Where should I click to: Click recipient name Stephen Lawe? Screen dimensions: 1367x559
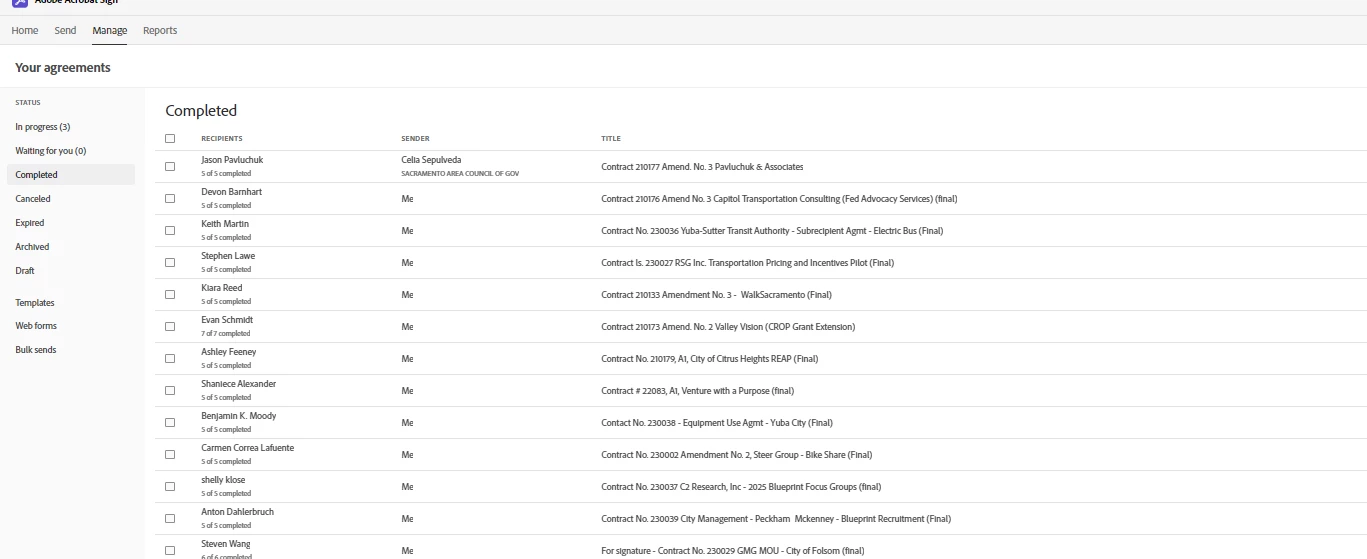[x=228, y=256]
